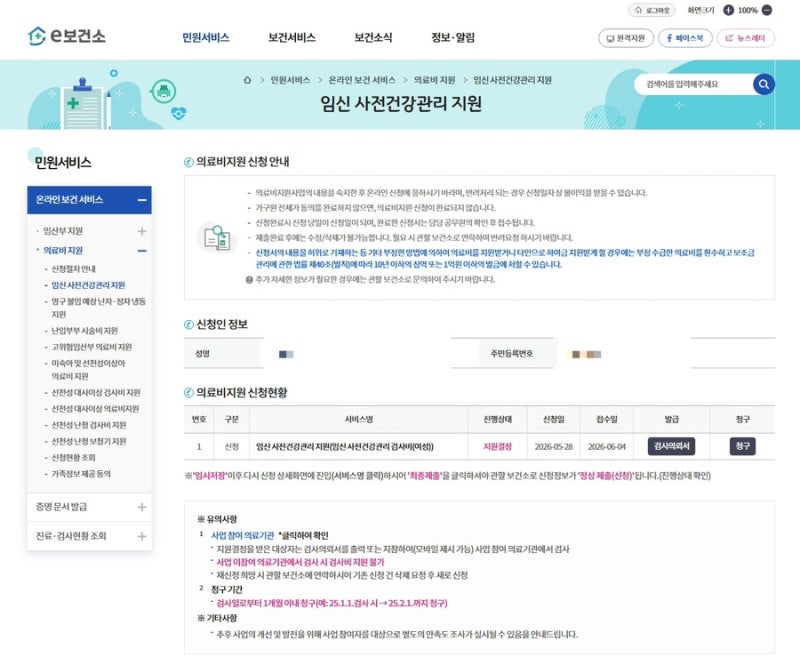The width and height of the screenshot is (800, 665).
Task: Open 임산부 지원 sidebar item
Action: [63, 231]
